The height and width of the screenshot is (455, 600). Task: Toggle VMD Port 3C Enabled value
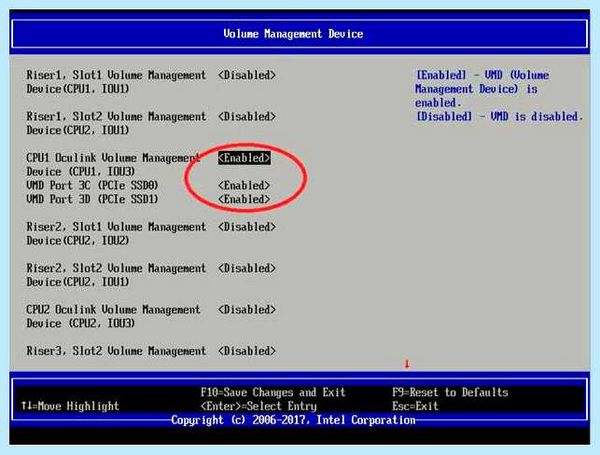(x=244, y=186)
